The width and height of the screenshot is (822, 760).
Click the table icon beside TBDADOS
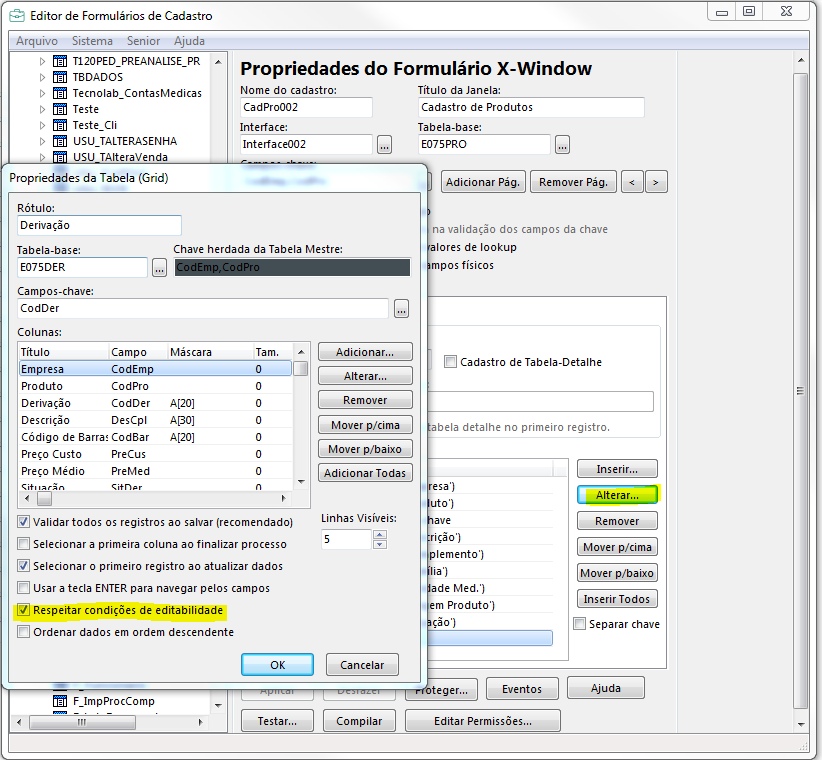(59, 77)
